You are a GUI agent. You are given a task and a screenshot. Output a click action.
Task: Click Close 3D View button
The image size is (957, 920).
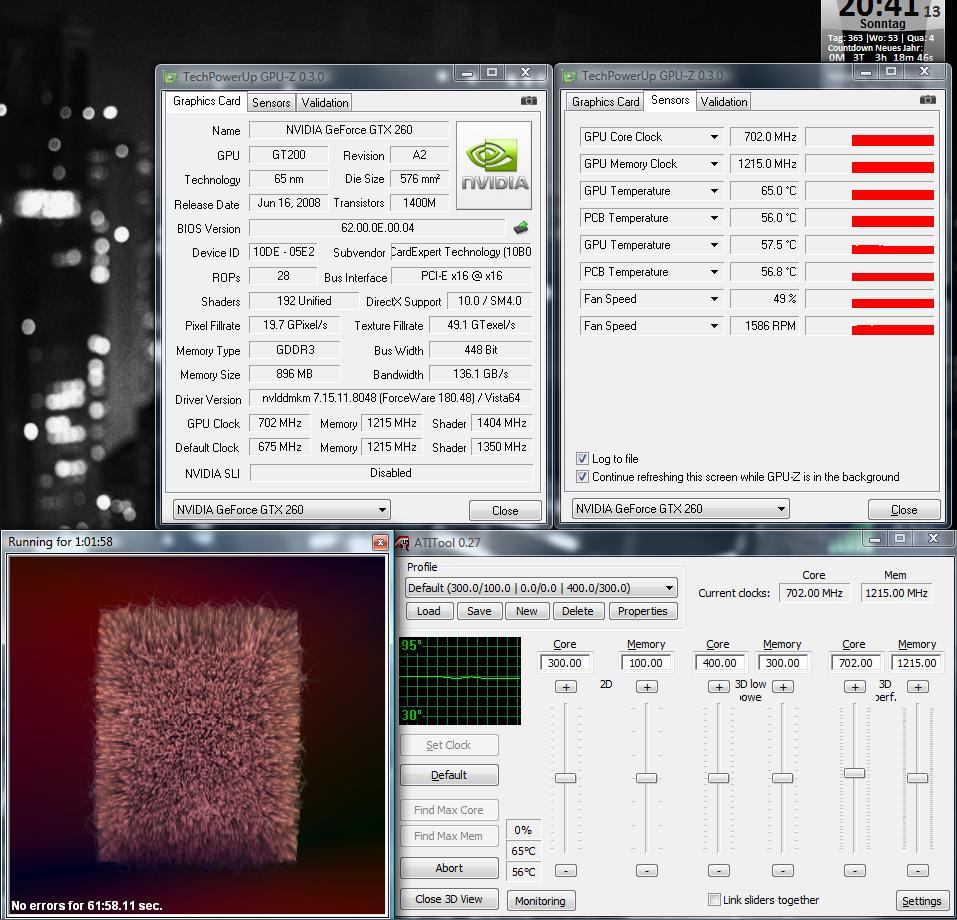pos(449,899)
